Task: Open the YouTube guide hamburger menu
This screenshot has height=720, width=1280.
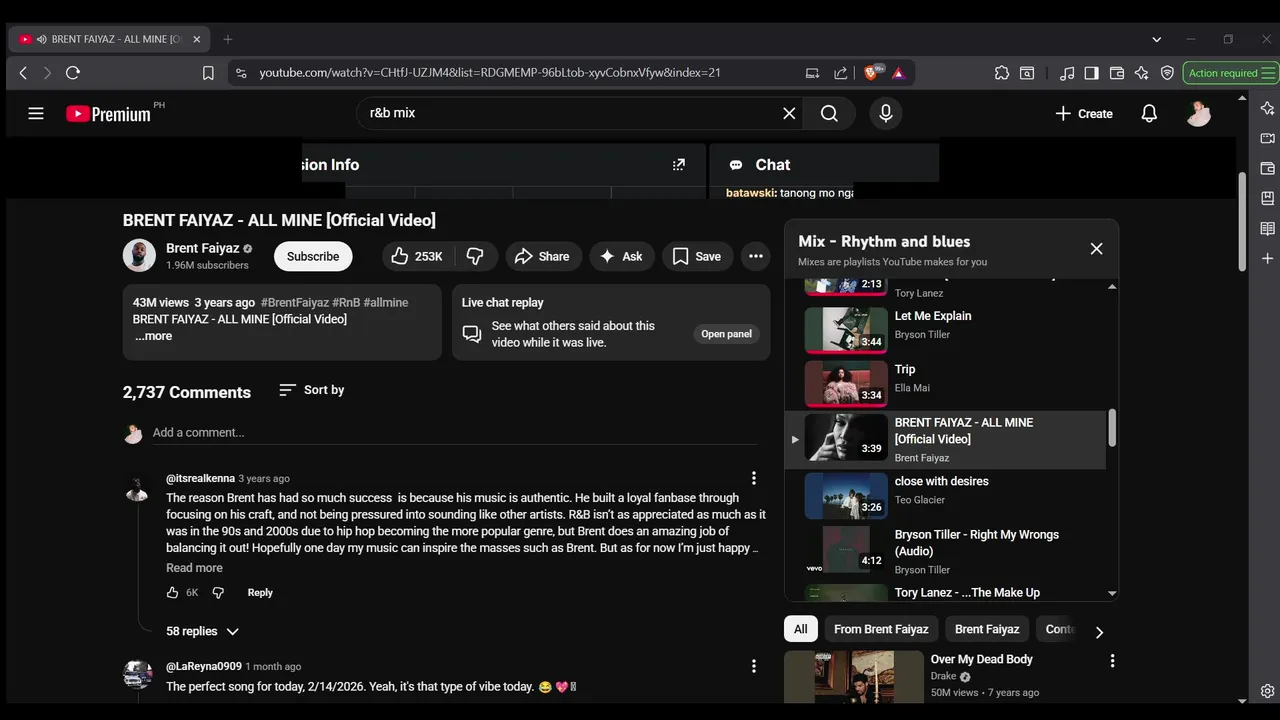Action: click(x=36, y=114)
